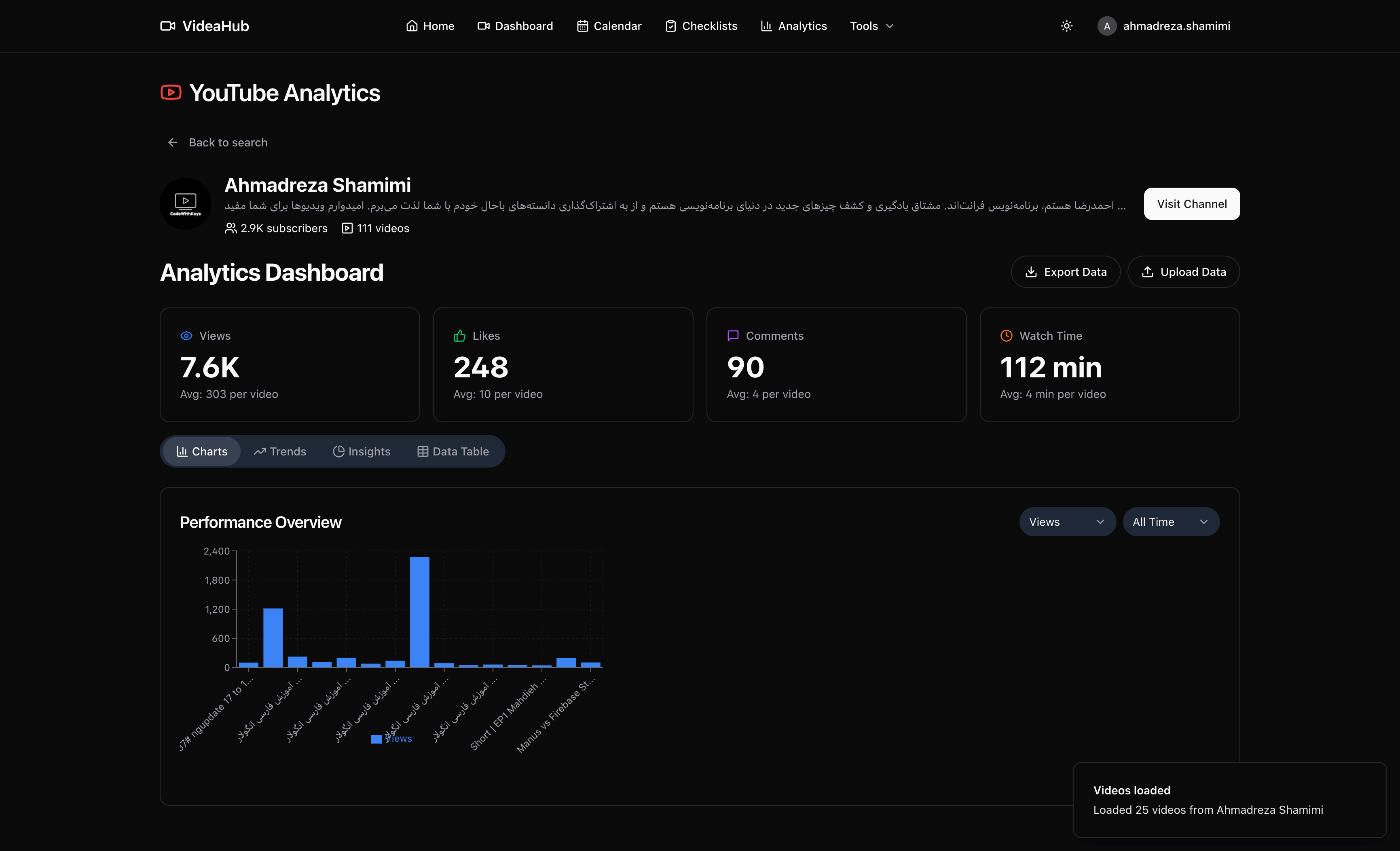This screenshot has height=851, width=1400.
Task: Click the subscribers people icon
Action: tap(231, 229)
